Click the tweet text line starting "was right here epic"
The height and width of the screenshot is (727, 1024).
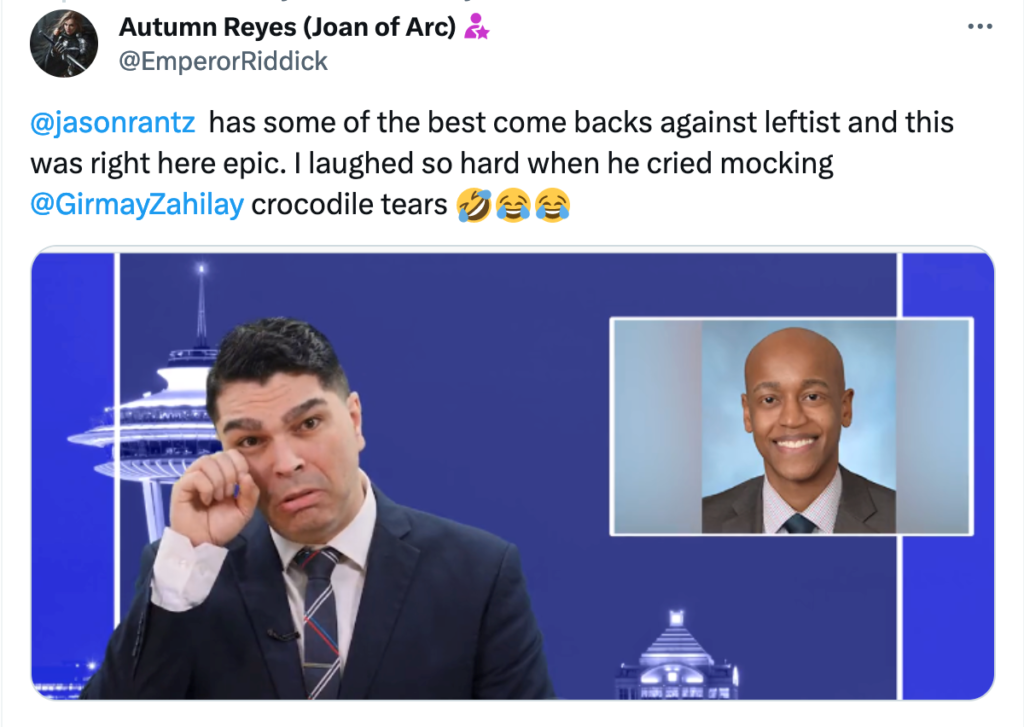pyautogui.click(x=432, y=163)
